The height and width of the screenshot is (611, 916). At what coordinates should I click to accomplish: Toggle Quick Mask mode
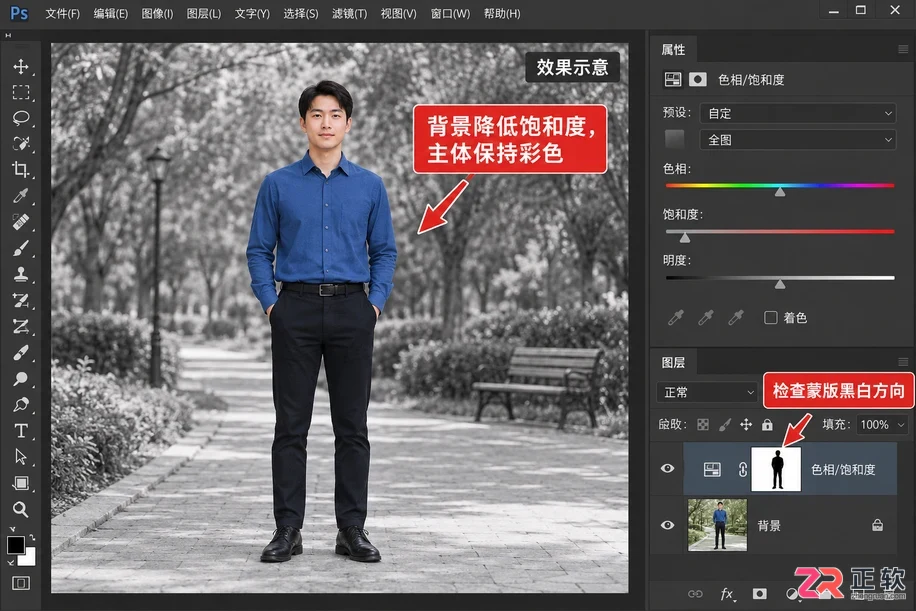pos(21,583)
